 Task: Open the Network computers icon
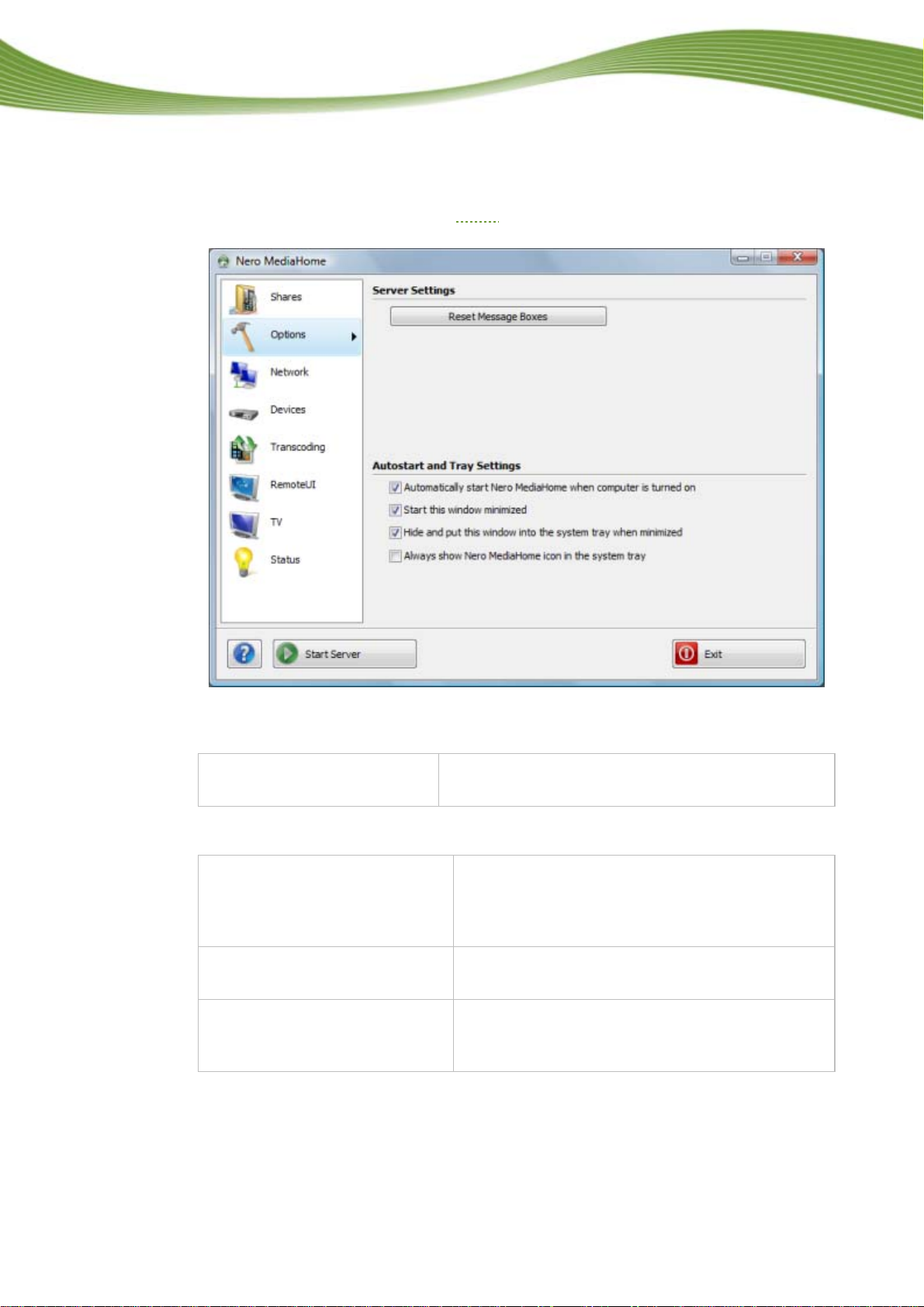click(244, 374)
